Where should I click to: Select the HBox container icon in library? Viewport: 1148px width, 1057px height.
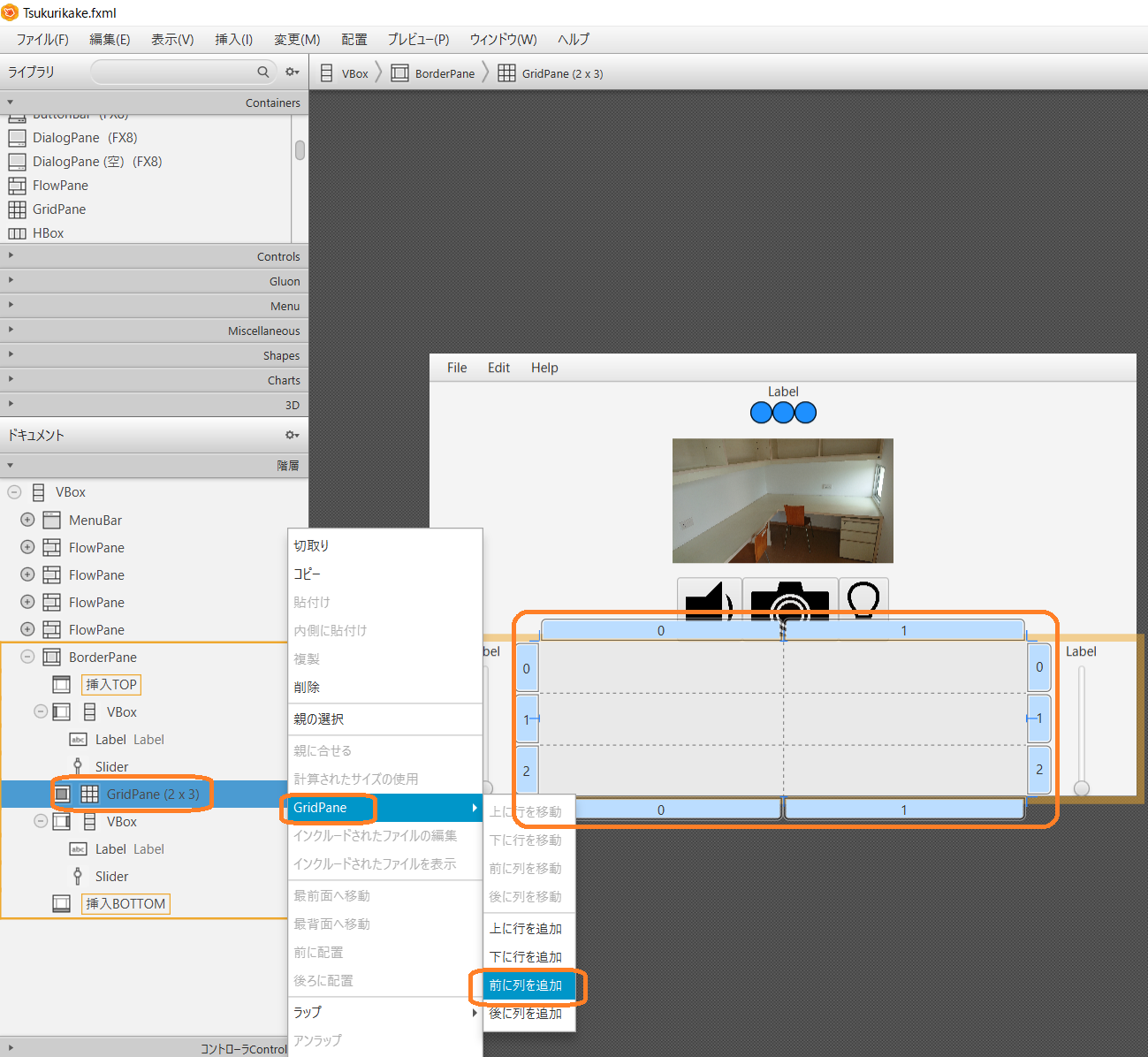pos(17,233)
